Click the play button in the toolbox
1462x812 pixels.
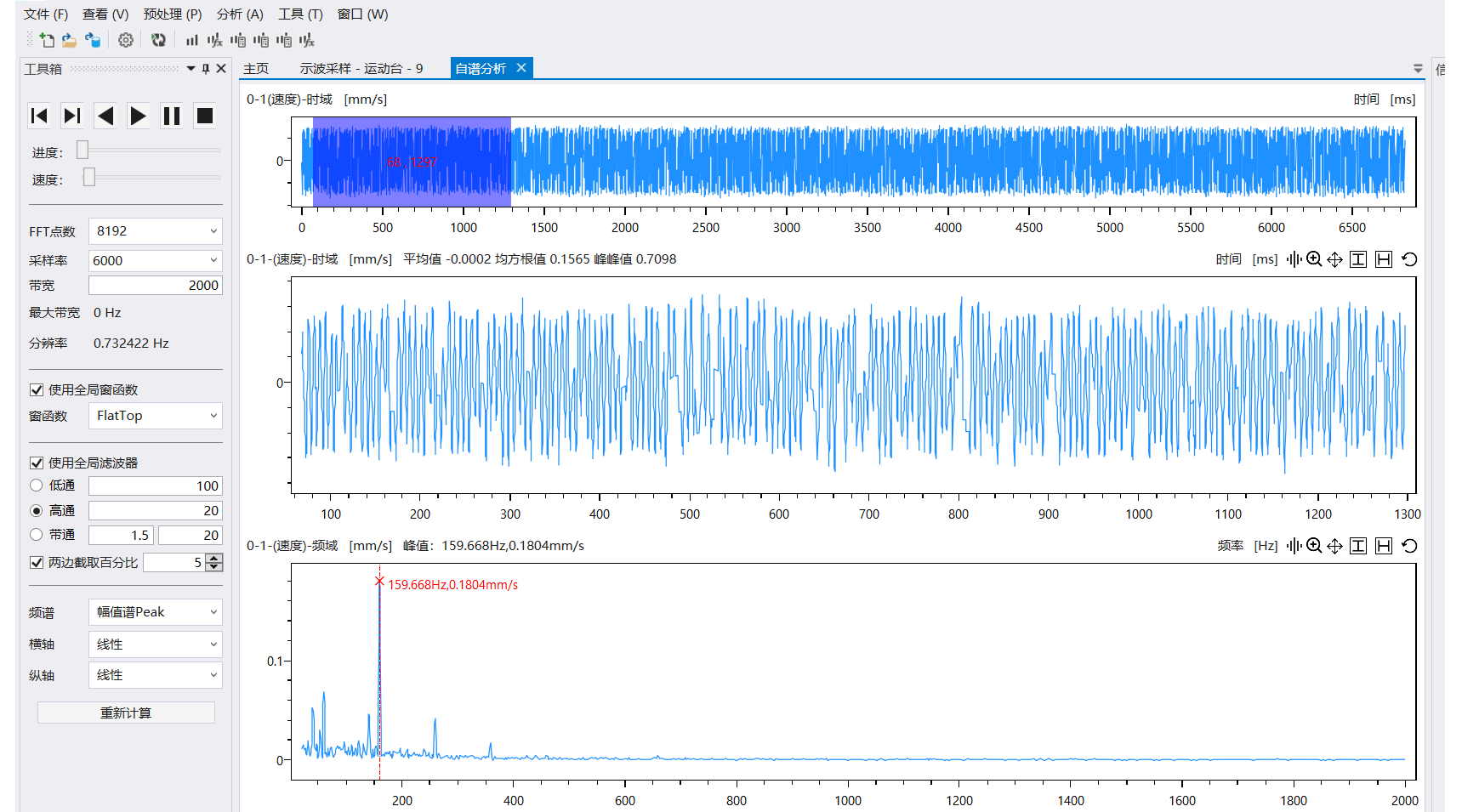pos(138,116)
